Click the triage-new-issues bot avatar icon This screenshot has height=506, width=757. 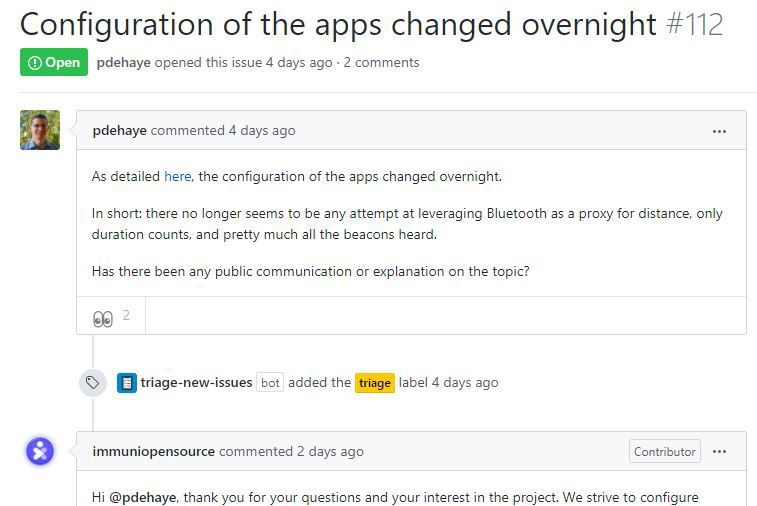point(126,382)
